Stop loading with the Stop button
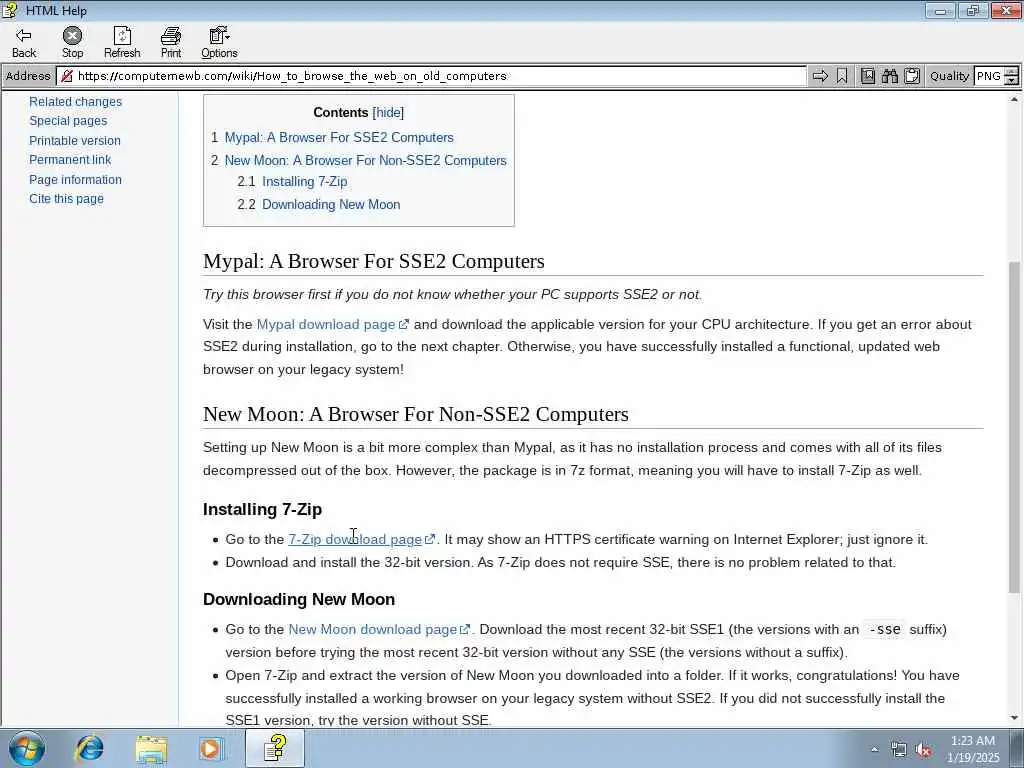 point(72,42)
